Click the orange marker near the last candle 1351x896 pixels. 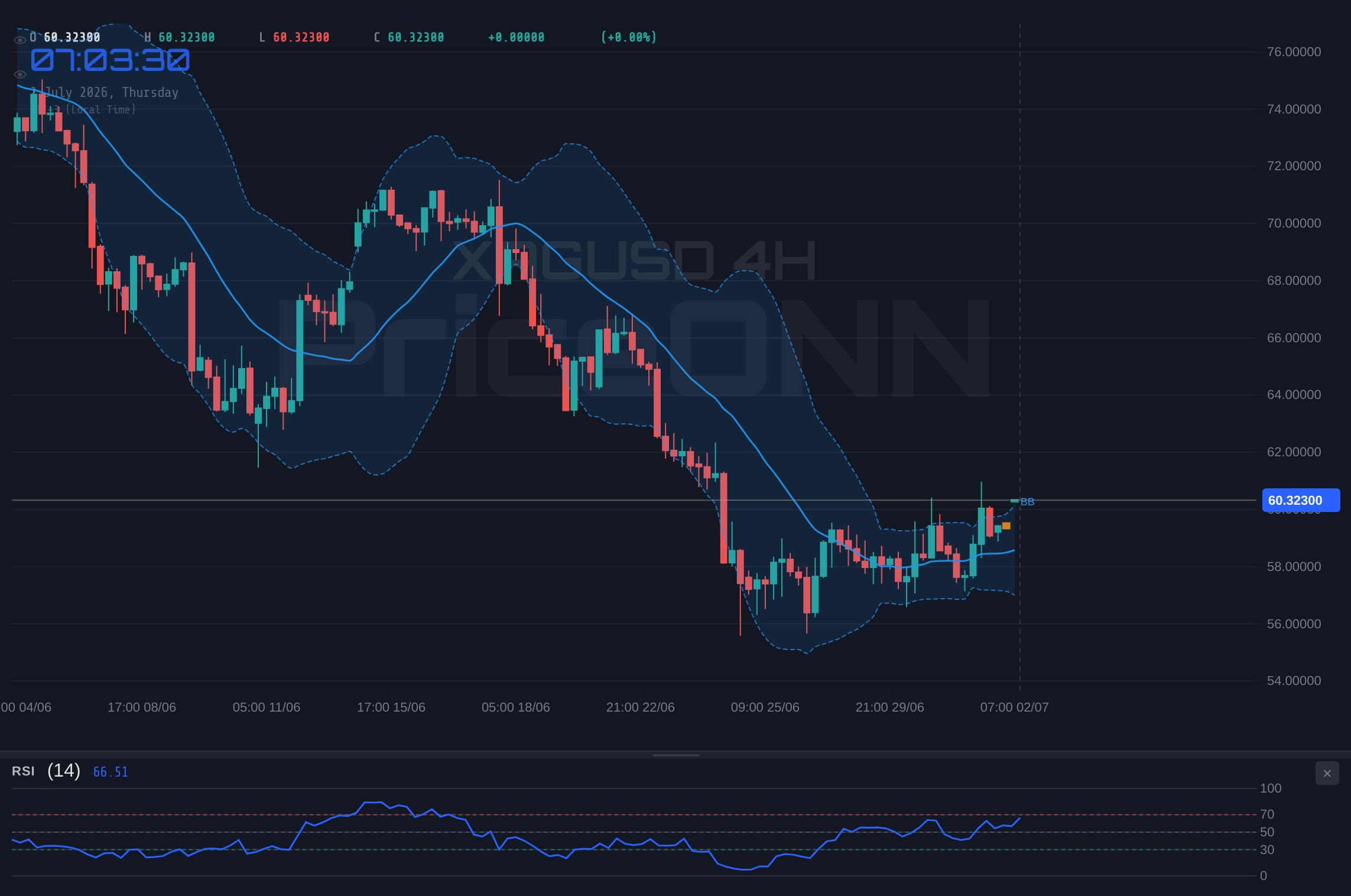[1006, 525]
